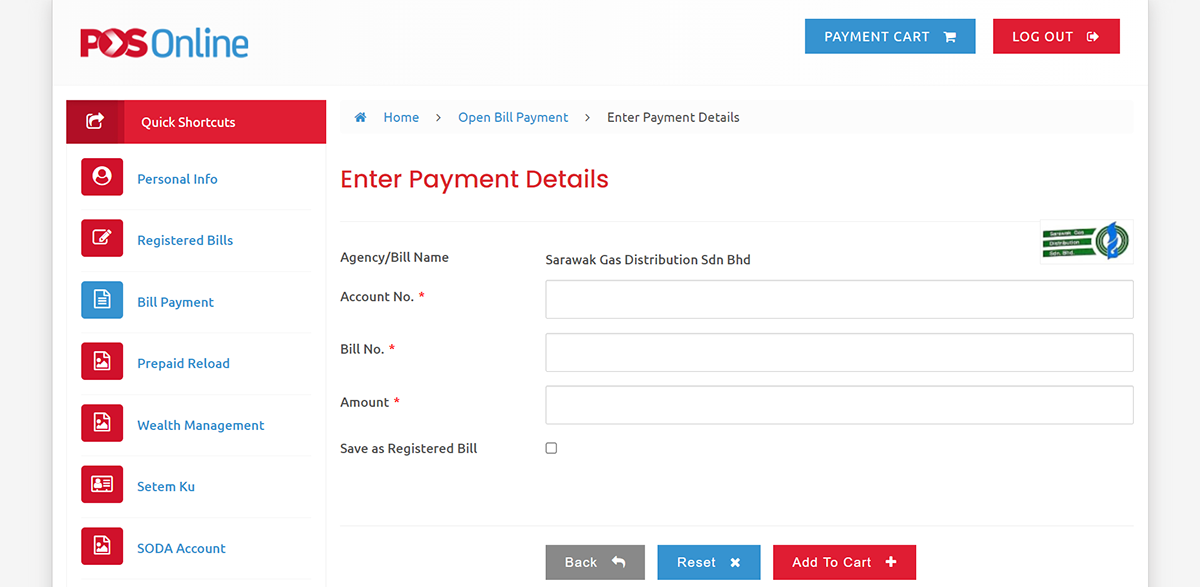Go Back to previous page
Image resolution: width=1200 pixels, height=587 pixels.
(595, 562)
